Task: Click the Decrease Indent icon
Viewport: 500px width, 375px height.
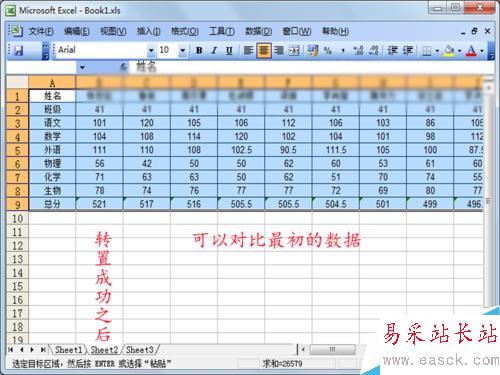Action: [x=393, y=51]
